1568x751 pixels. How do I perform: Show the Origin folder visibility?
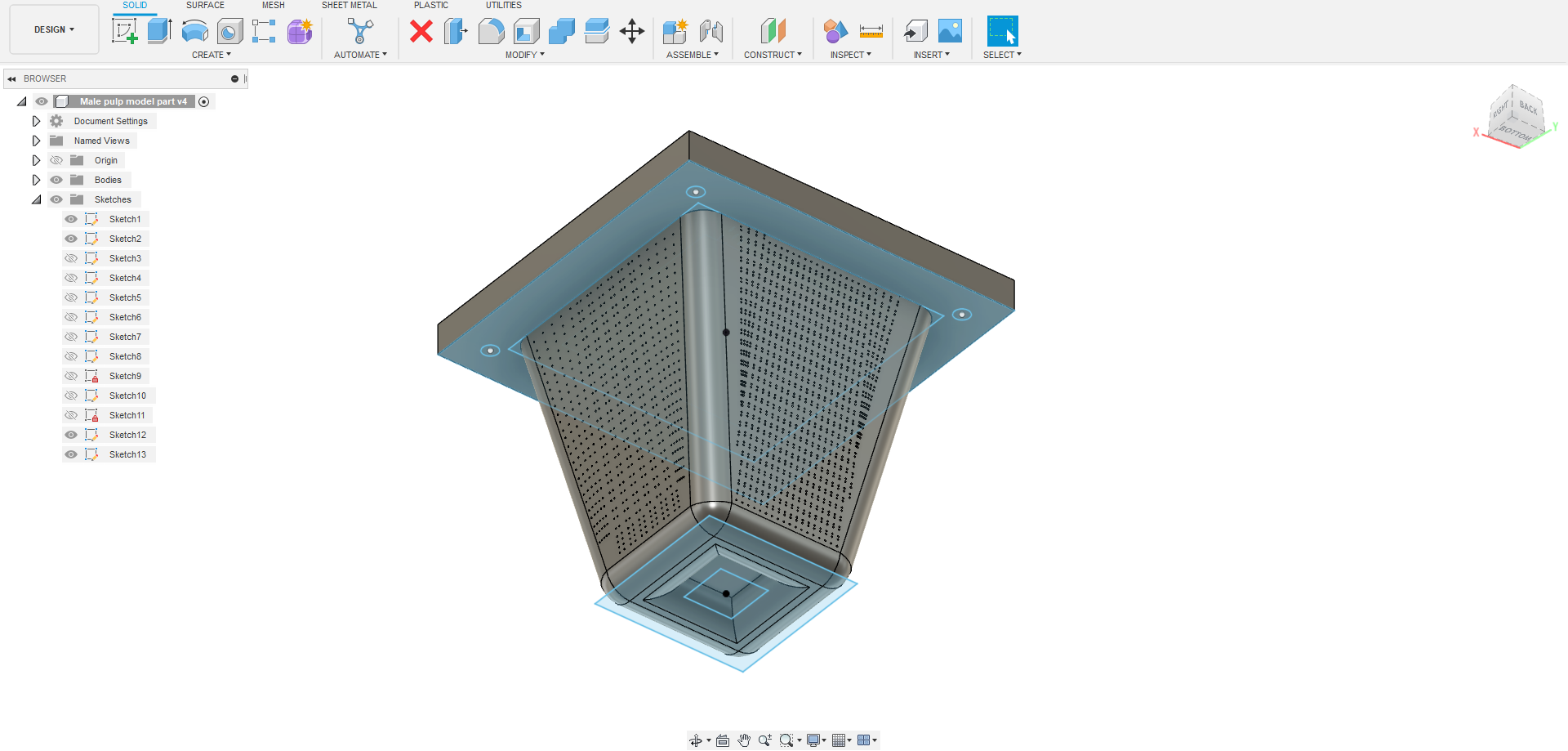coord(56,160)
